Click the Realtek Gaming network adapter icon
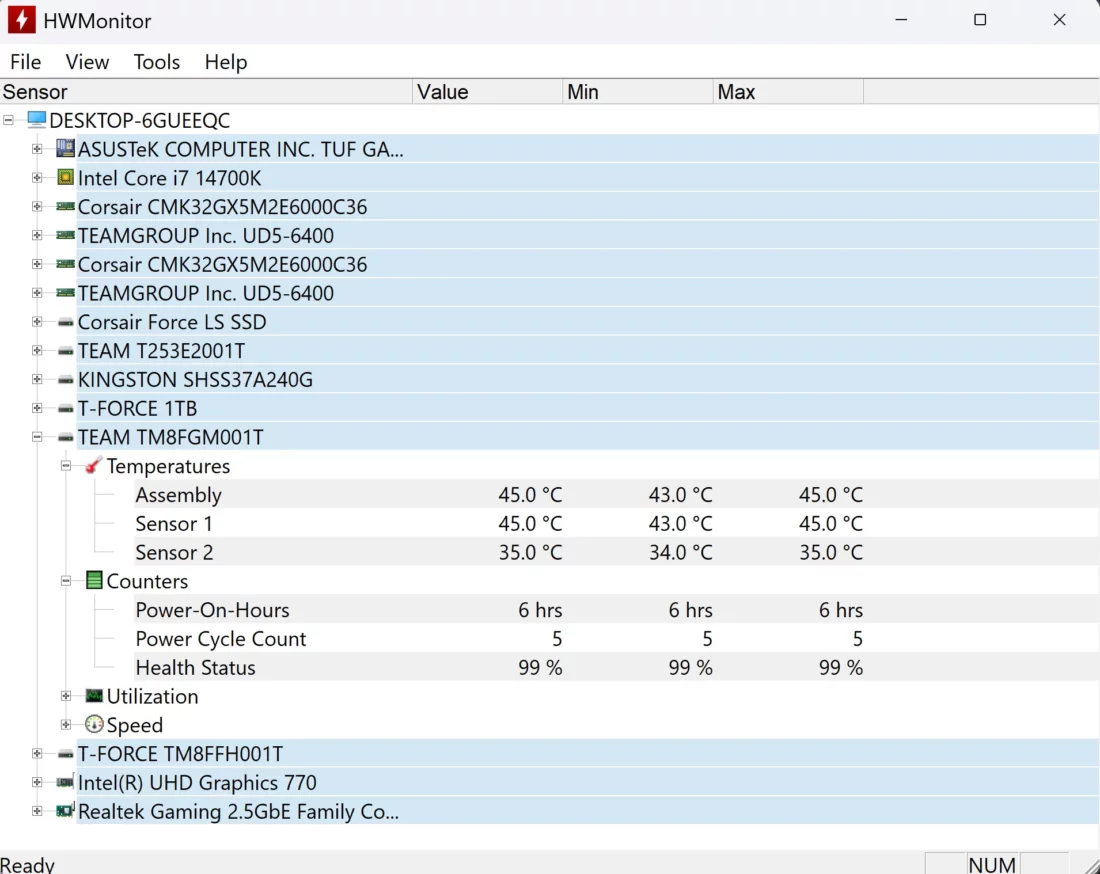This screenshot has height=874, width=1100. [x=65, y=810]
